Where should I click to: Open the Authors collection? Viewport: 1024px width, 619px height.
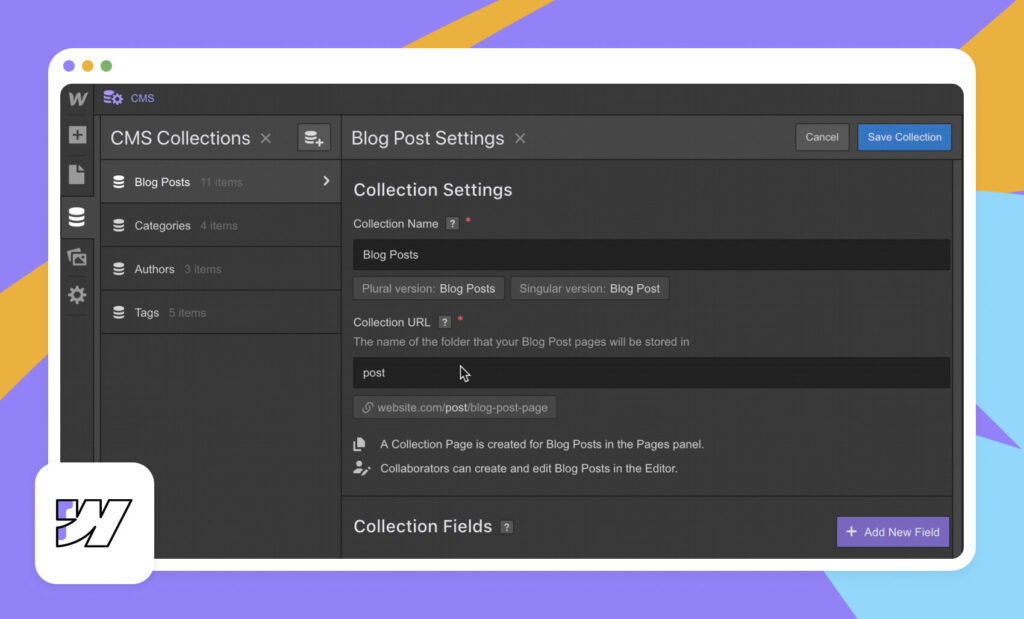tap(221, 269)
